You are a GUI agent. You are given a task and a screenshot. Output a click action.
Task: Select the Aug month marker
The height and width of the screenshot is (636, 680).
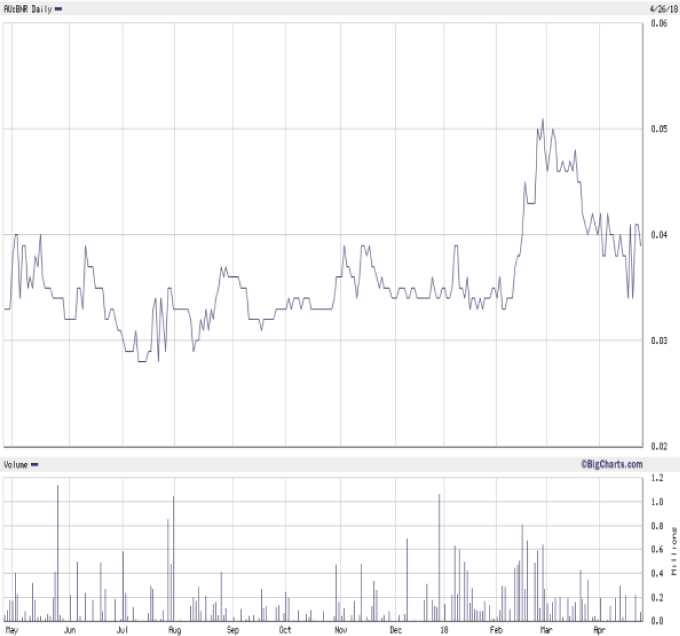174,630
